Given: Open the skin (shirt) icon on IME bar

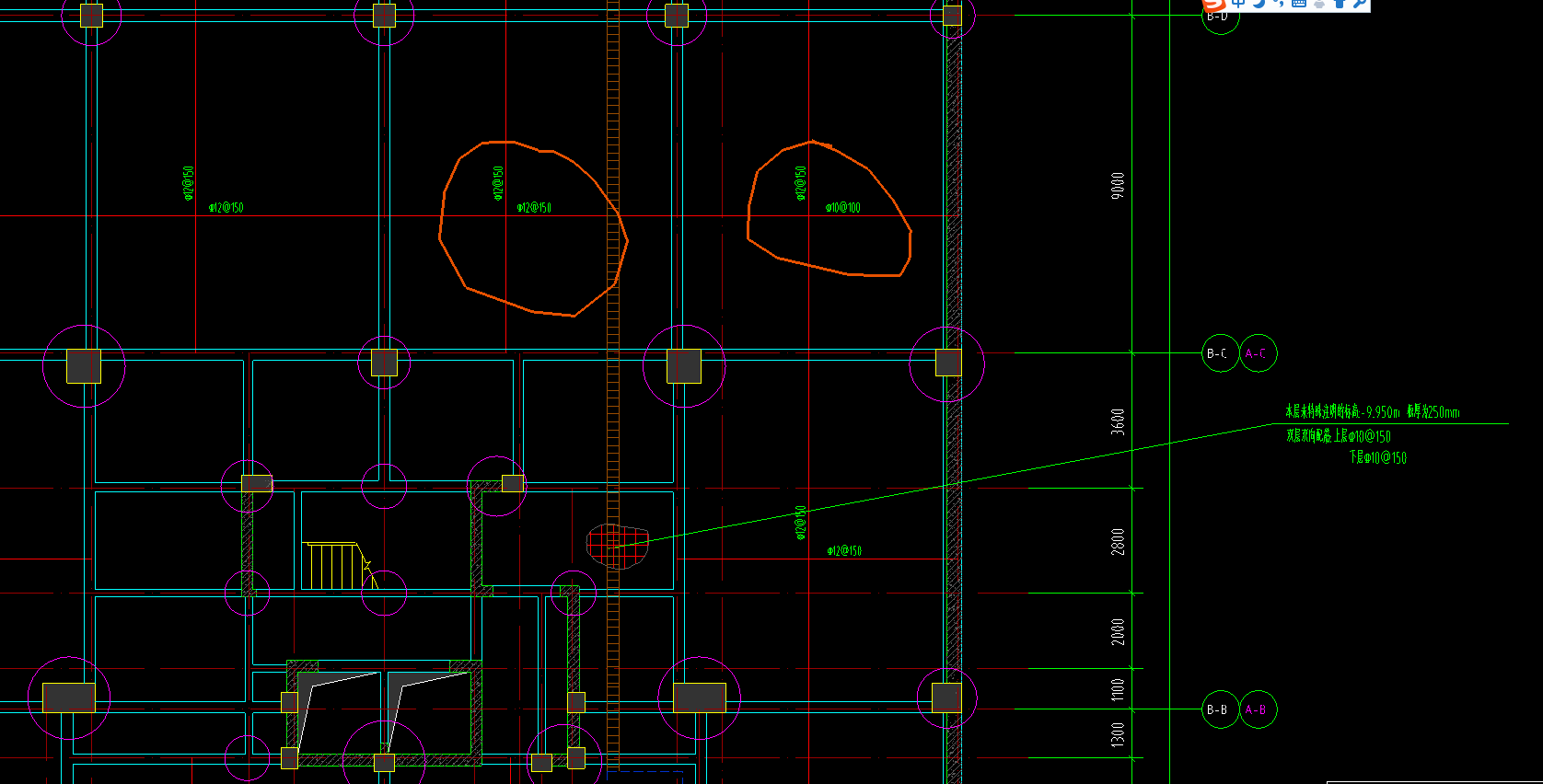Looking at the screenshot, I should [x=1340, y=3].
